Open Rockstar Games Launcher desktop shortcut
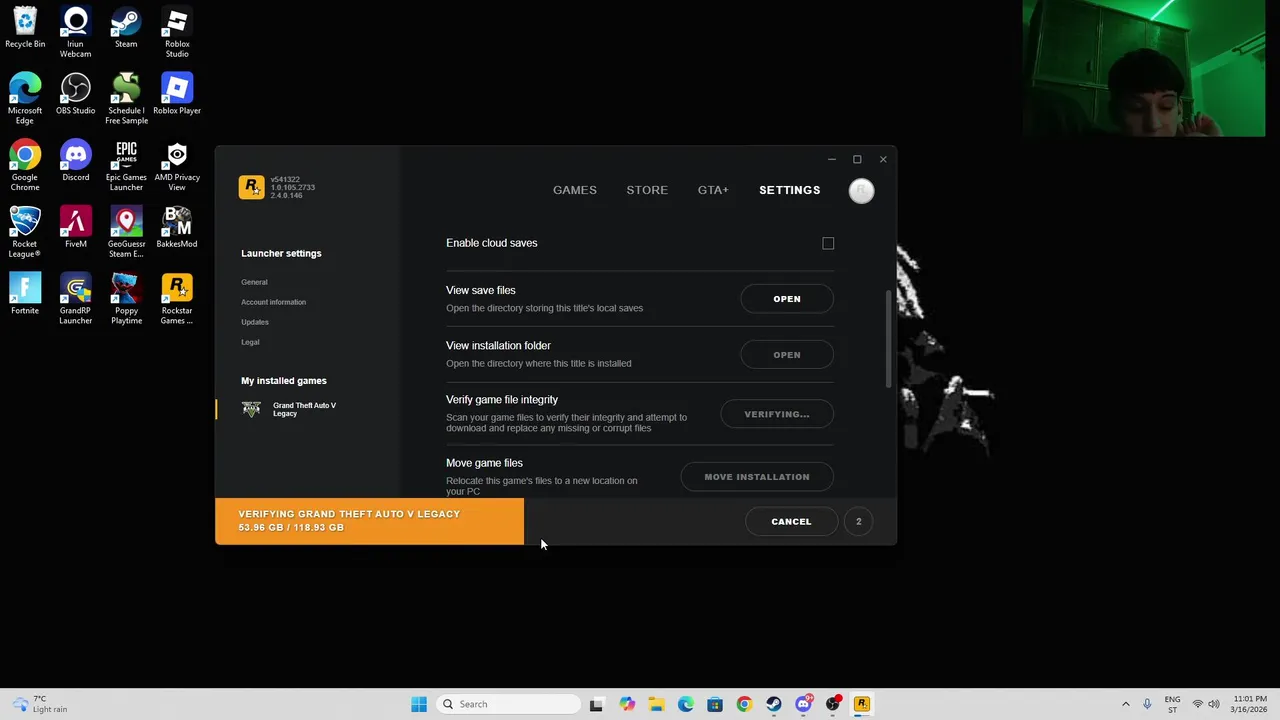The height and width of the screenshot is (720, 1280). point(177,299)
